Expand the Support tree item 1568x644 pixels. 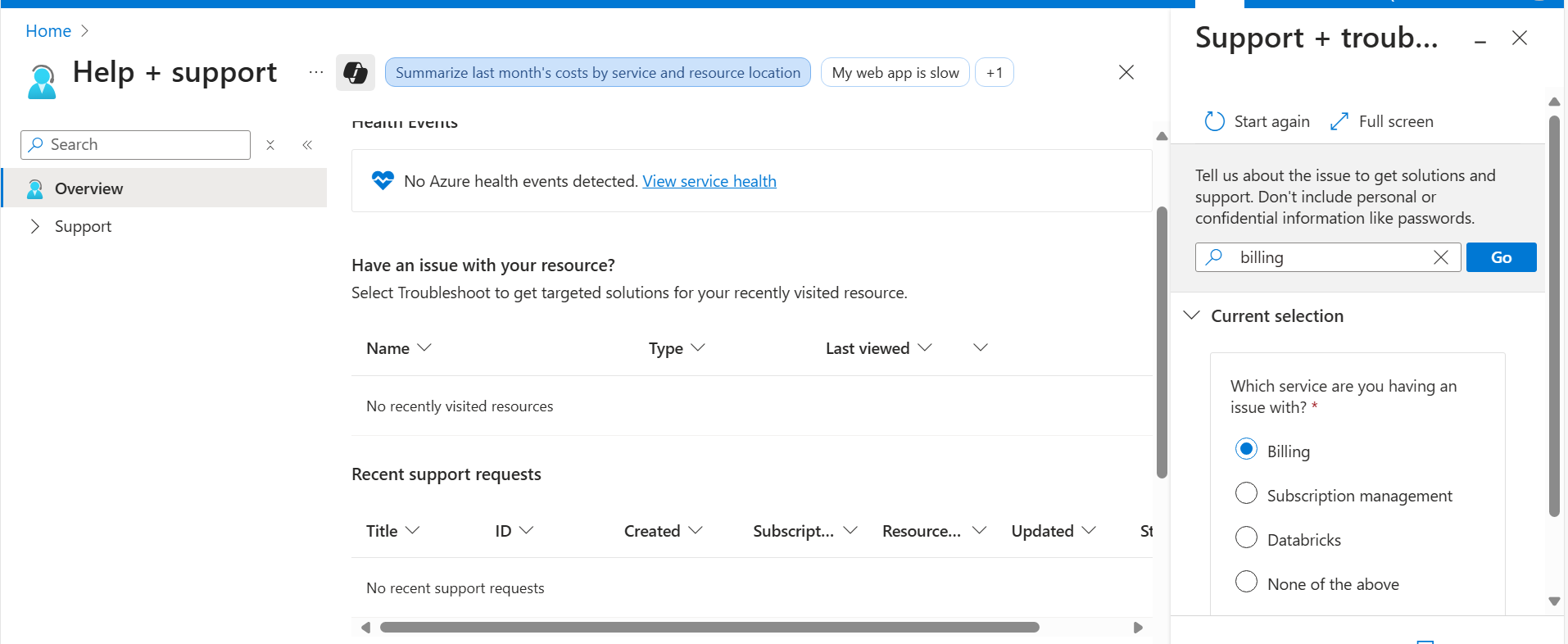(34, 226)
